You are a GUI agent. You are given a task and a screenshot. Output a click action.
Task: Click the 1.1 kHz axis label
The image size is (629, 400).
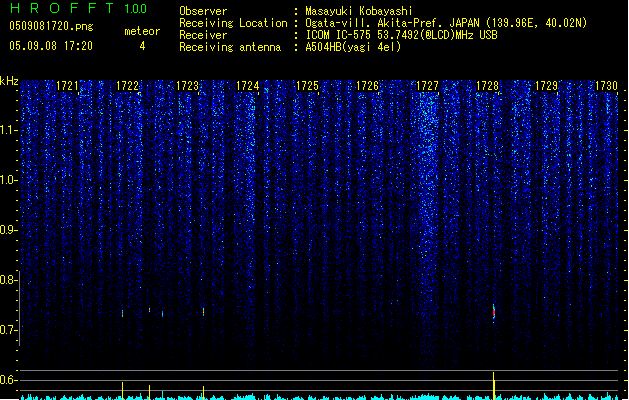(x=9, y=130)
